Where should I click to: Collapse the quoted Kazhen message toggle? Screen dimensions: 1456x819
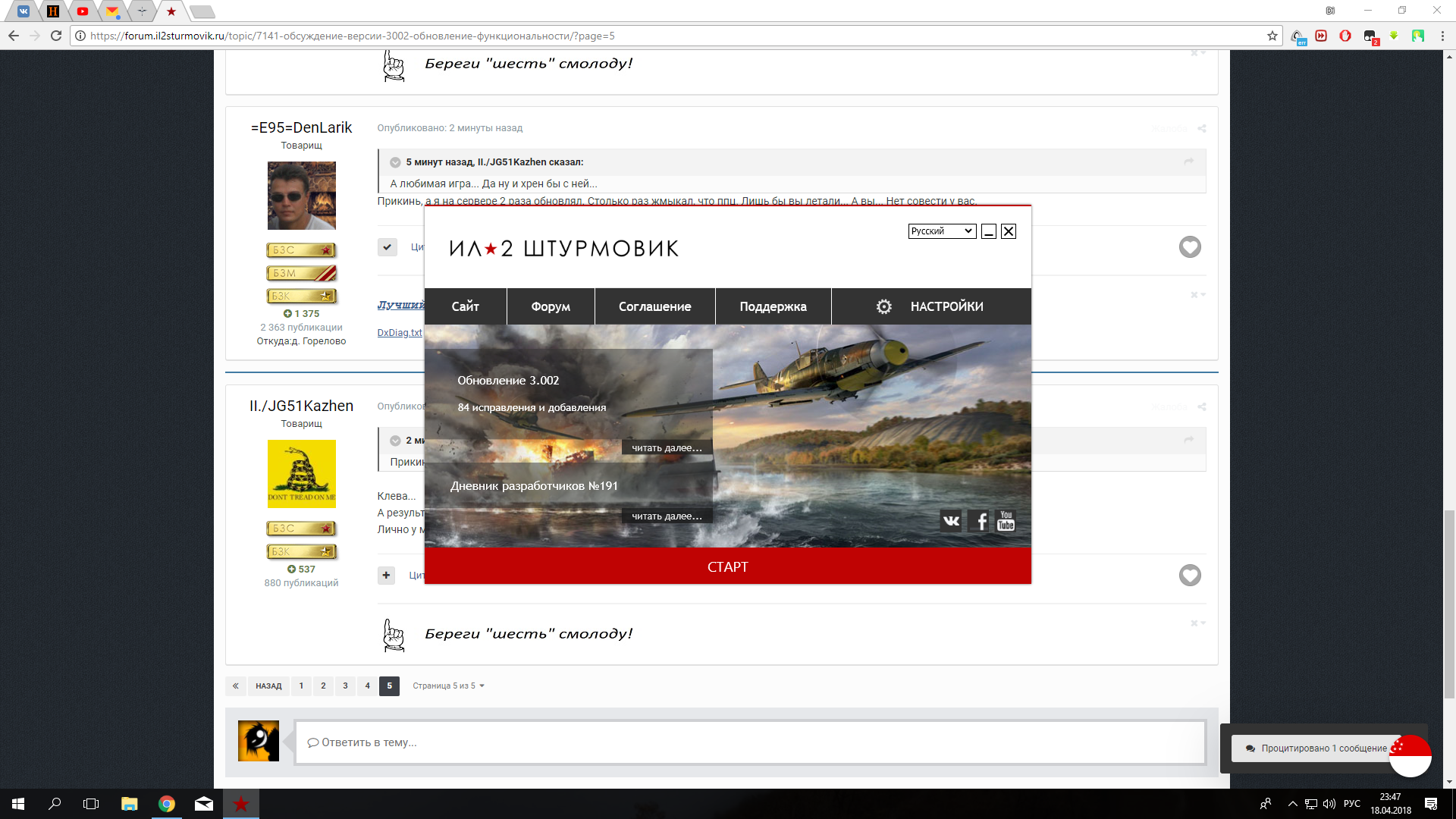395,162
